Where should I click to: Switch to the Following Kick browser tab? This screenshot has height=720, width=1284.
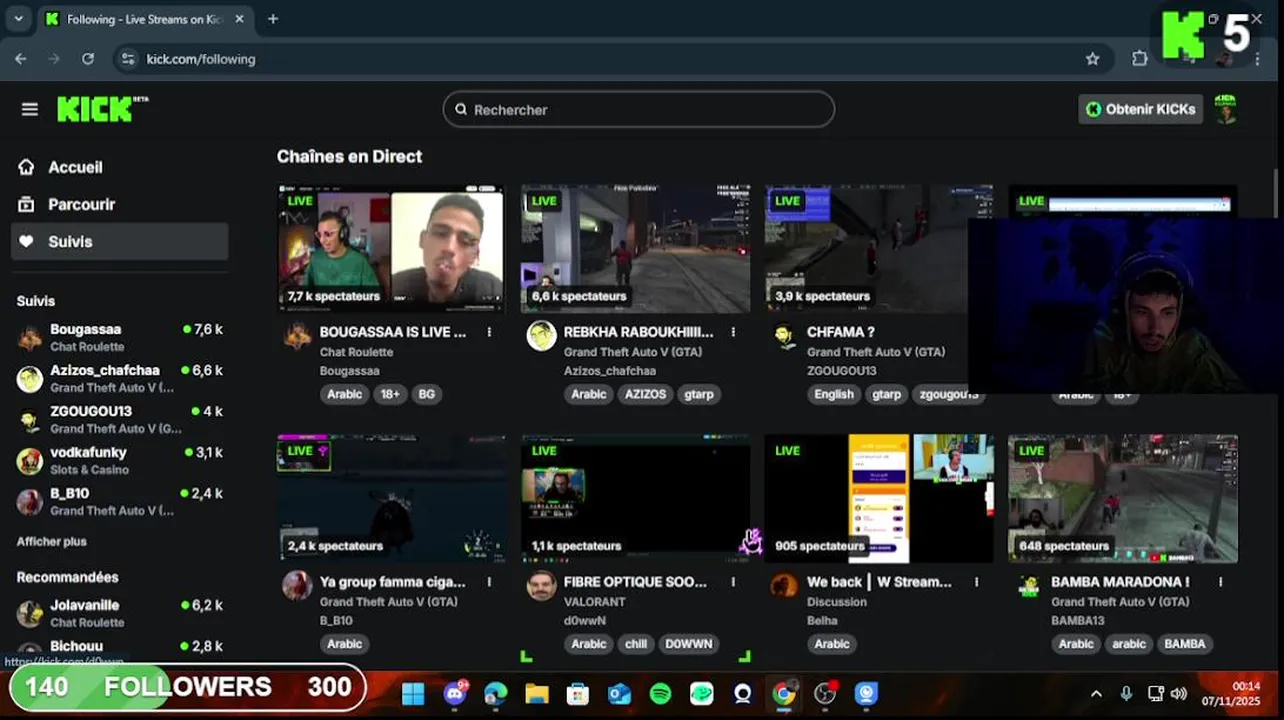(143, 19)
